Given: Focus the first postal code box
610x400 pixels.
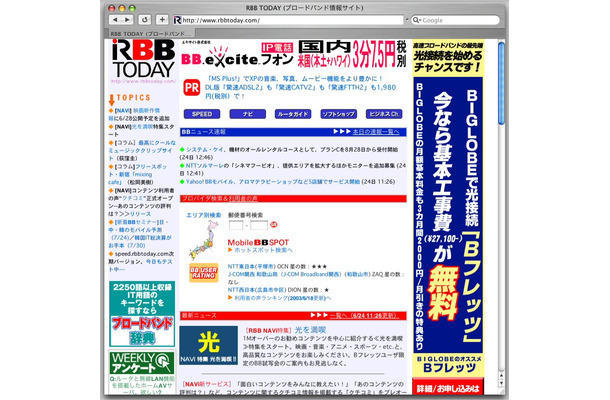Looking at the screenshot, I should tap(236, 225).
